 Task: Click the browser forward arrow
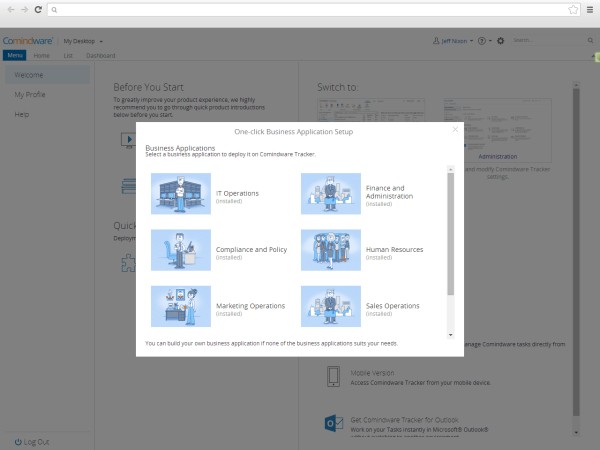pyautogui.click(x=24, y=10)
